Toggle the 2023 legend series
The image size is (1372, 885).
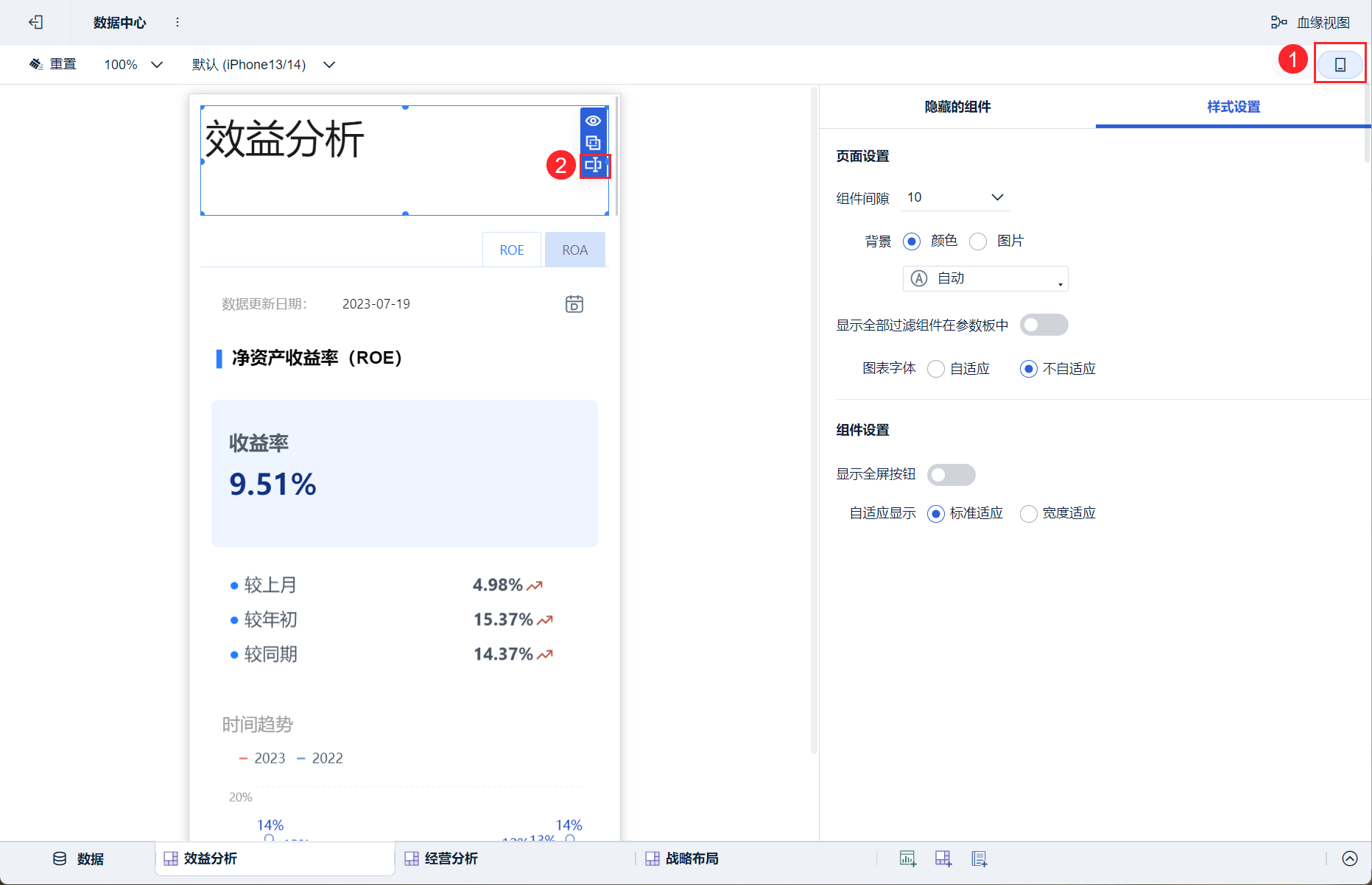[262, 758]
